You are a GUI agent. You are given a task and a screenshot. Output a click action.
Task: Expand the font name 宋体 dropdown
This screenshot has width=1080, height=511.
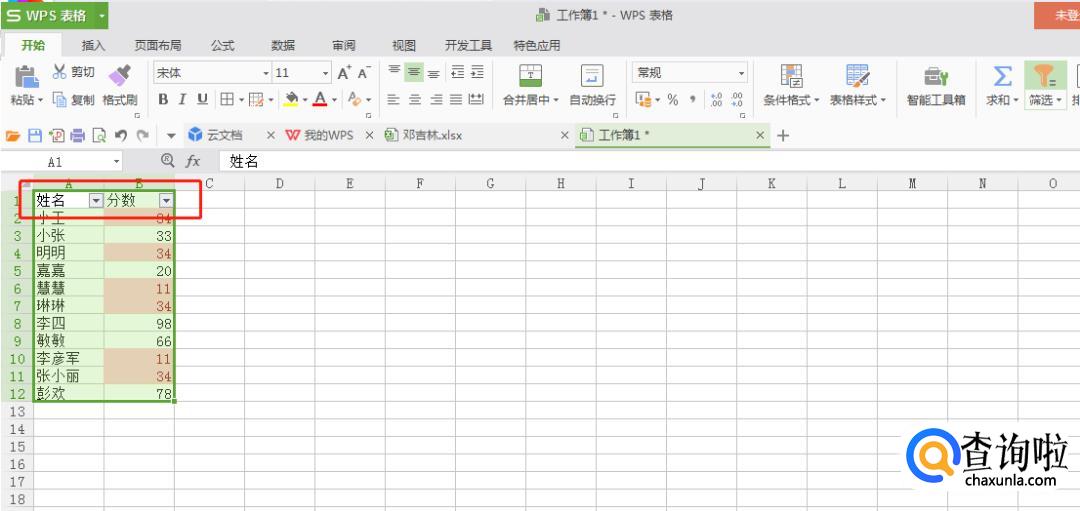click(266, 73)
